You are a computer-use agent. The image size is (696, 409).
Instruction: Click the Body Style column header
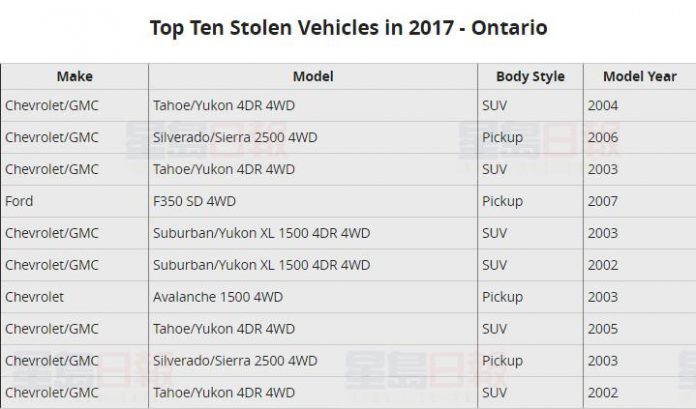530,76
